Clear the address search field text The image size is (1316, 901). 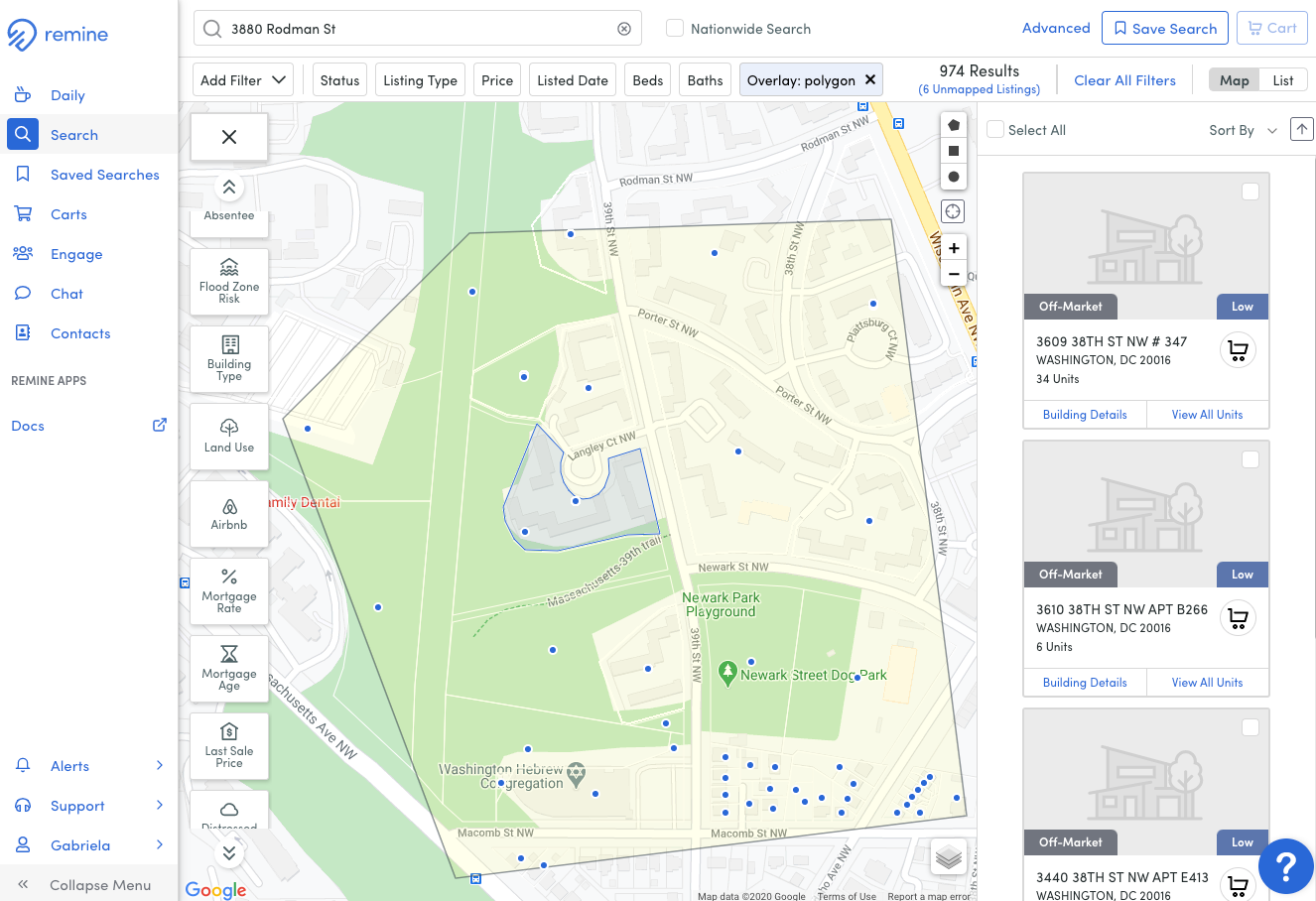(x=624, y=29)
